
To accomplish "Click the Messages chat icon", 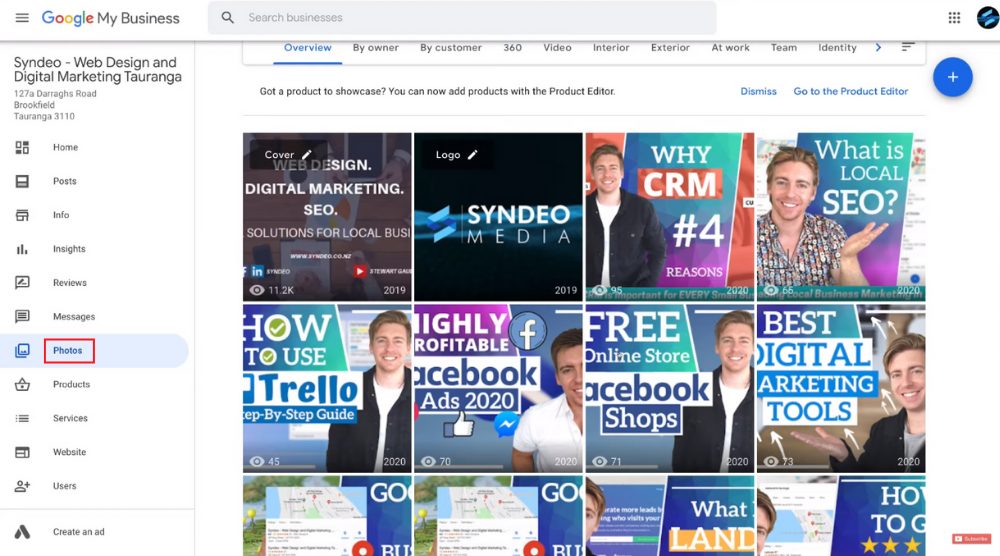I will (22, 316).
